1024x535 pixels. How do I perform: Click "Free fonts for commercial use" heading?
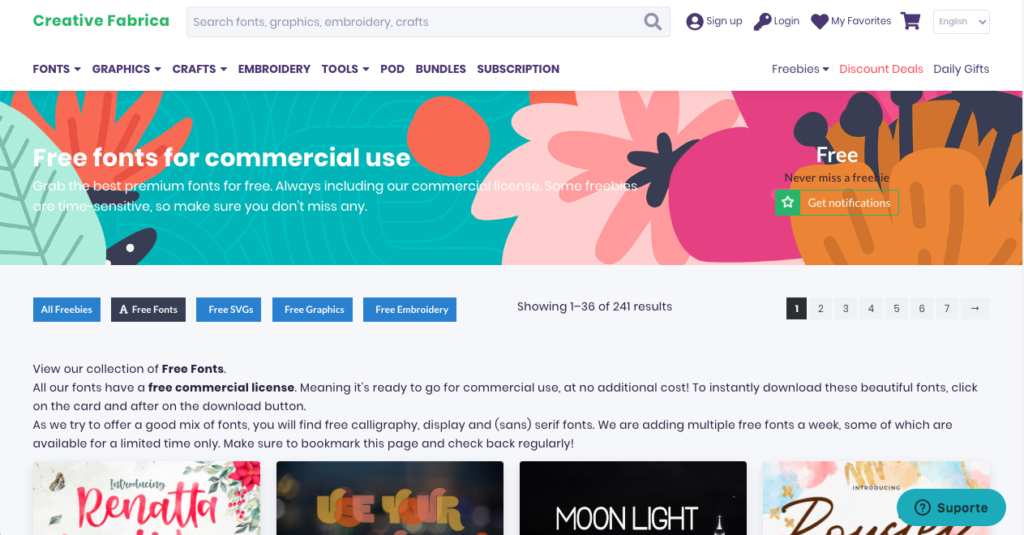pos(221,157)
